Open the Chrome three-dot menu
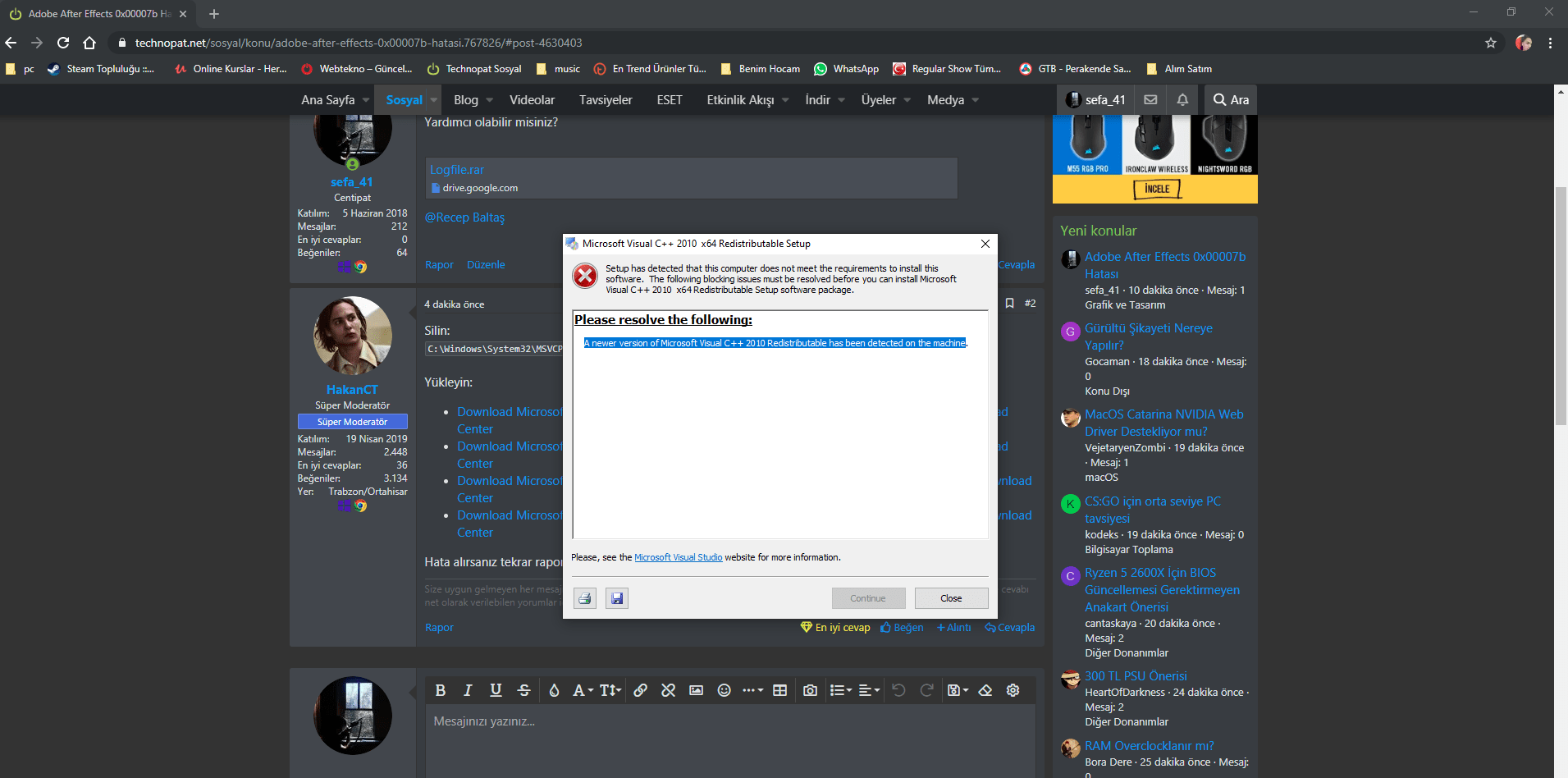The width and height of the screenshot is (1568, 778). tap(1550, 43)
